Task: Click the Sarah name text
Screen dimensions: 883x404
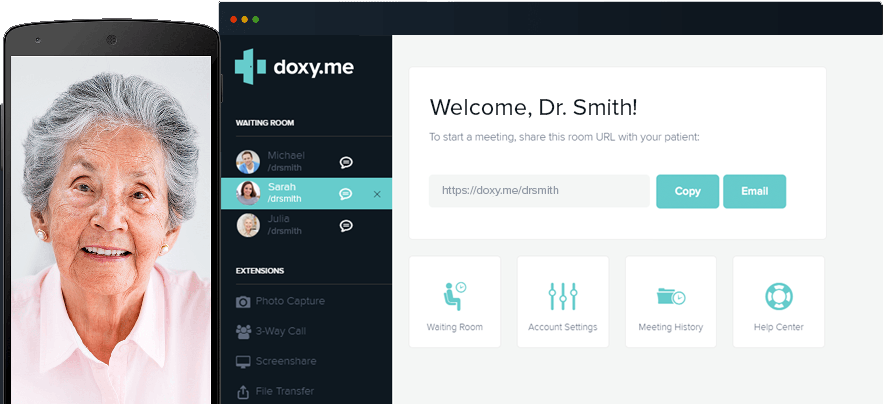Action: tap(282, 187)
